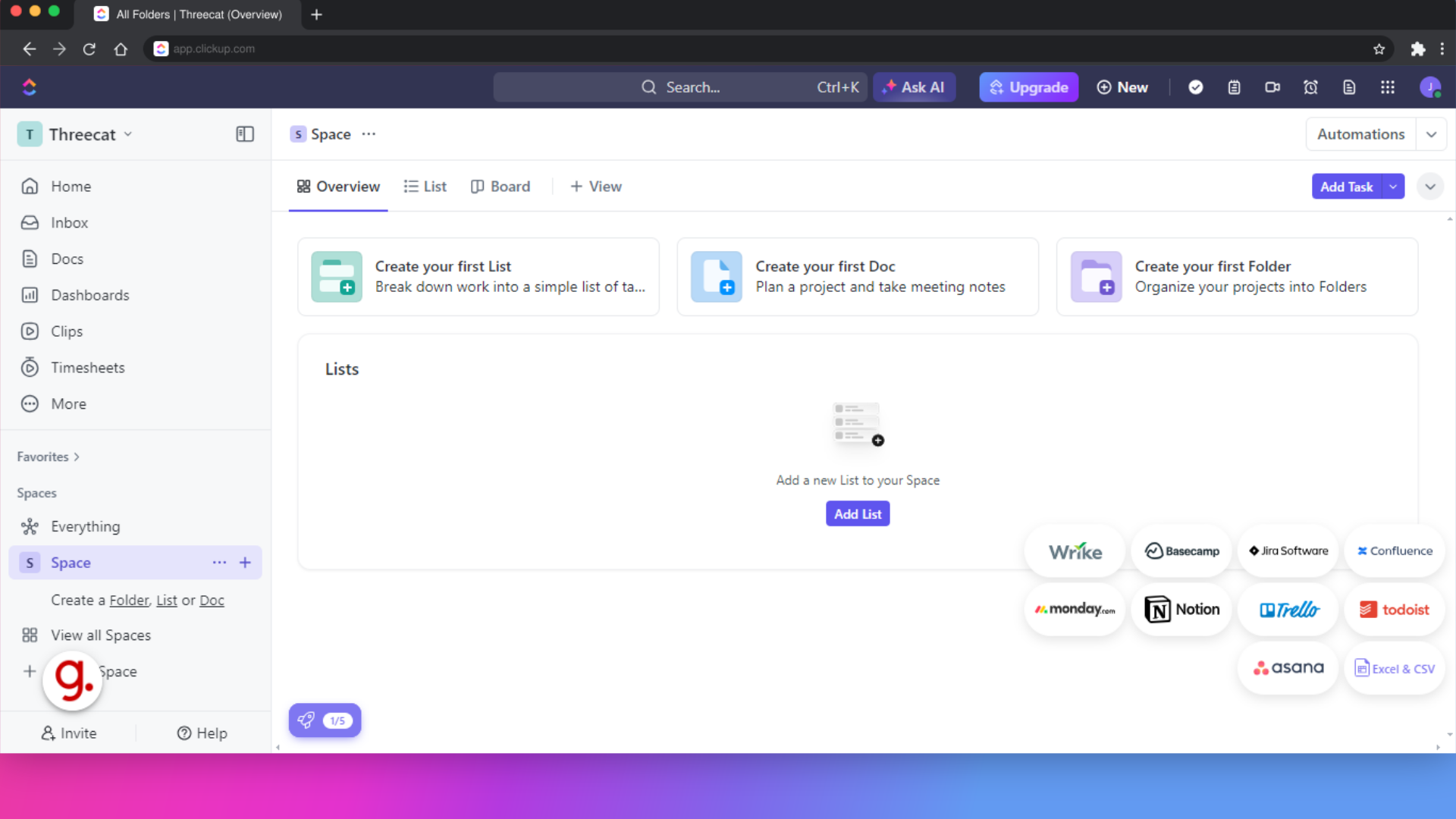The height and width of the screenshot is (819, 1456).
Task: Open the tasks checkmark icon in top bar
Action: [1196, 87]
